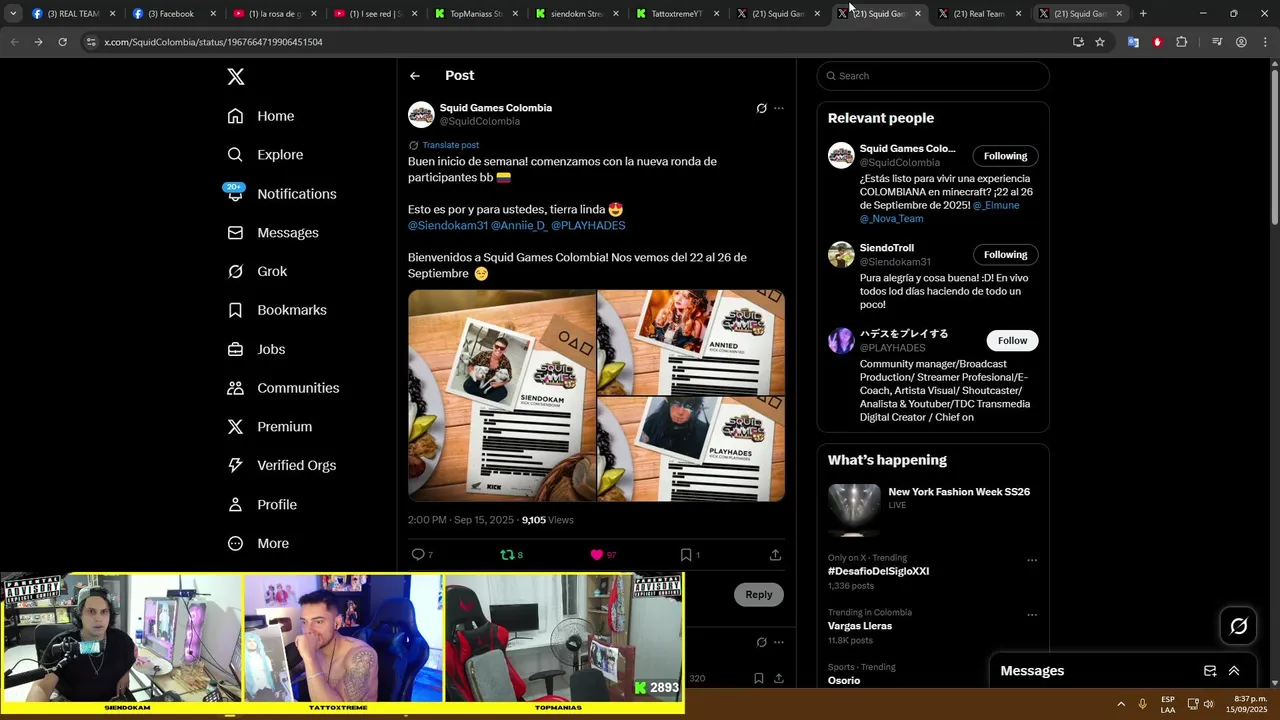Open Profile in the sidebar
Viewport: 1280px width, 720px height.
point(262,505)
